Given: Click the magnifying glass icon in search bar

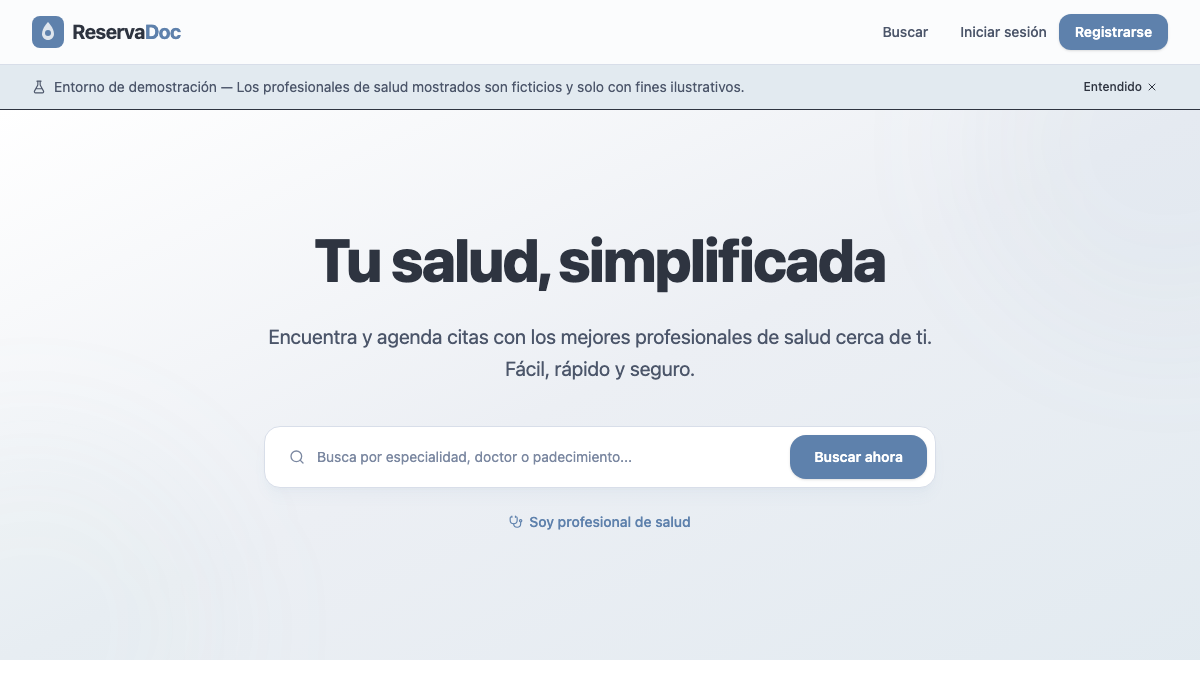Looking at the screenshot, I should point(297,456).
